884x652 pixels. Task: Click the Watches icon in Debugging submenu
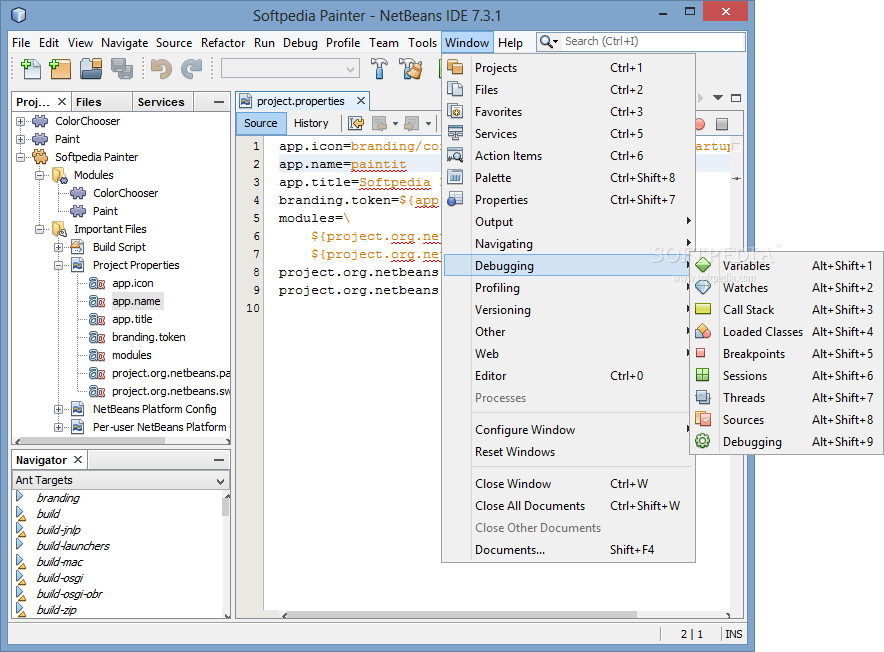pos(703,287)
